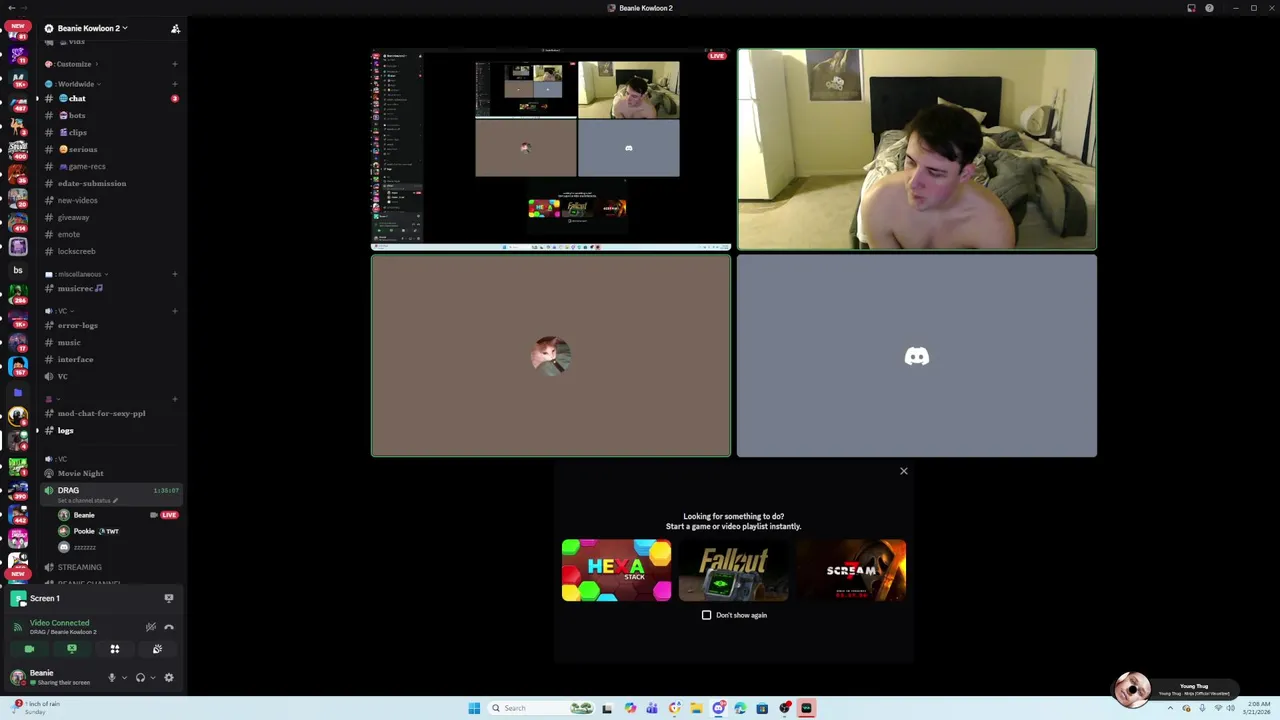Open the mod-chat-for-sexy-ppl channel

point(110,413)
